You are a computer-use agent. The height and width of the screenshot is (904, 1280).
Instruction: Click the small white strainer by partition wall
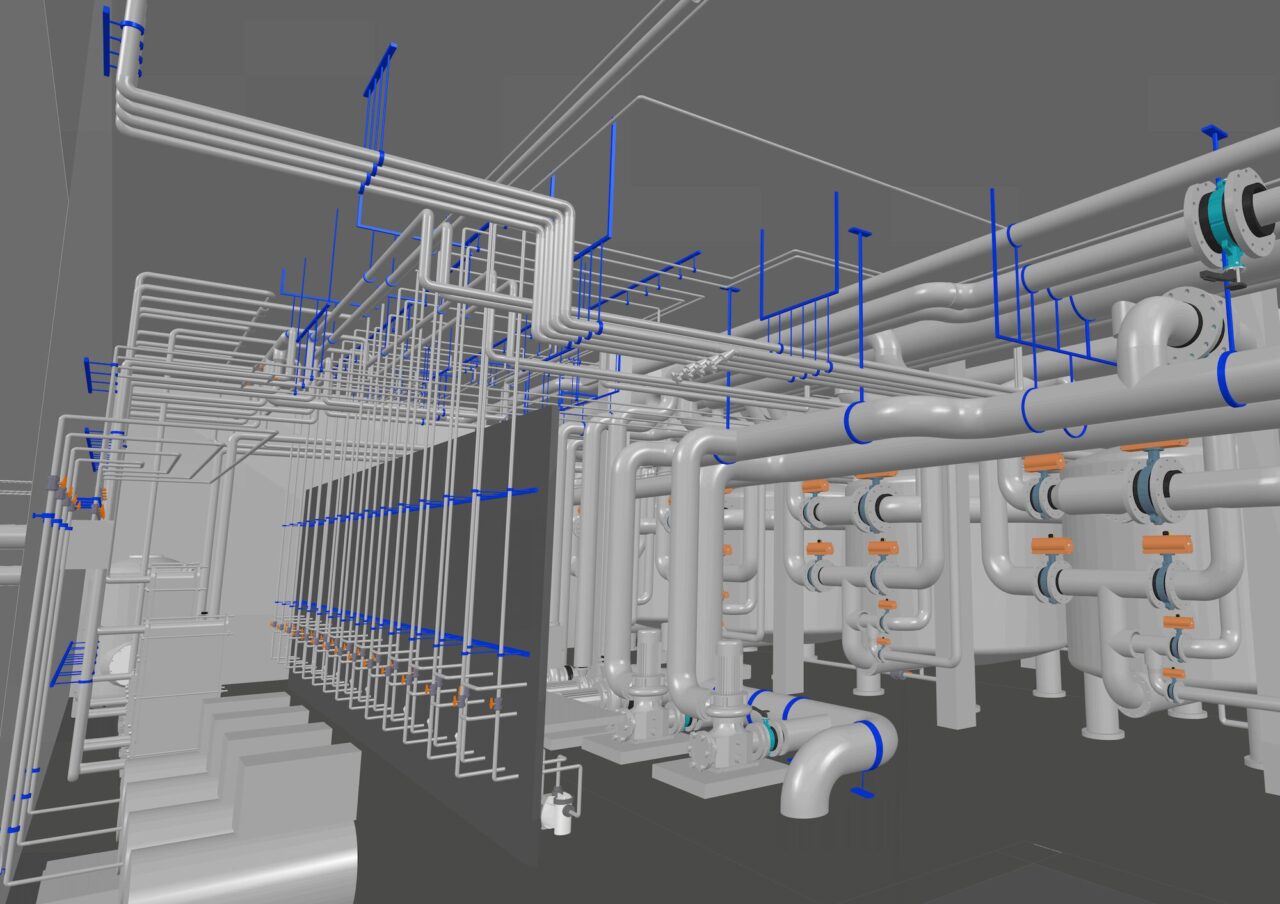coord(555,808)
